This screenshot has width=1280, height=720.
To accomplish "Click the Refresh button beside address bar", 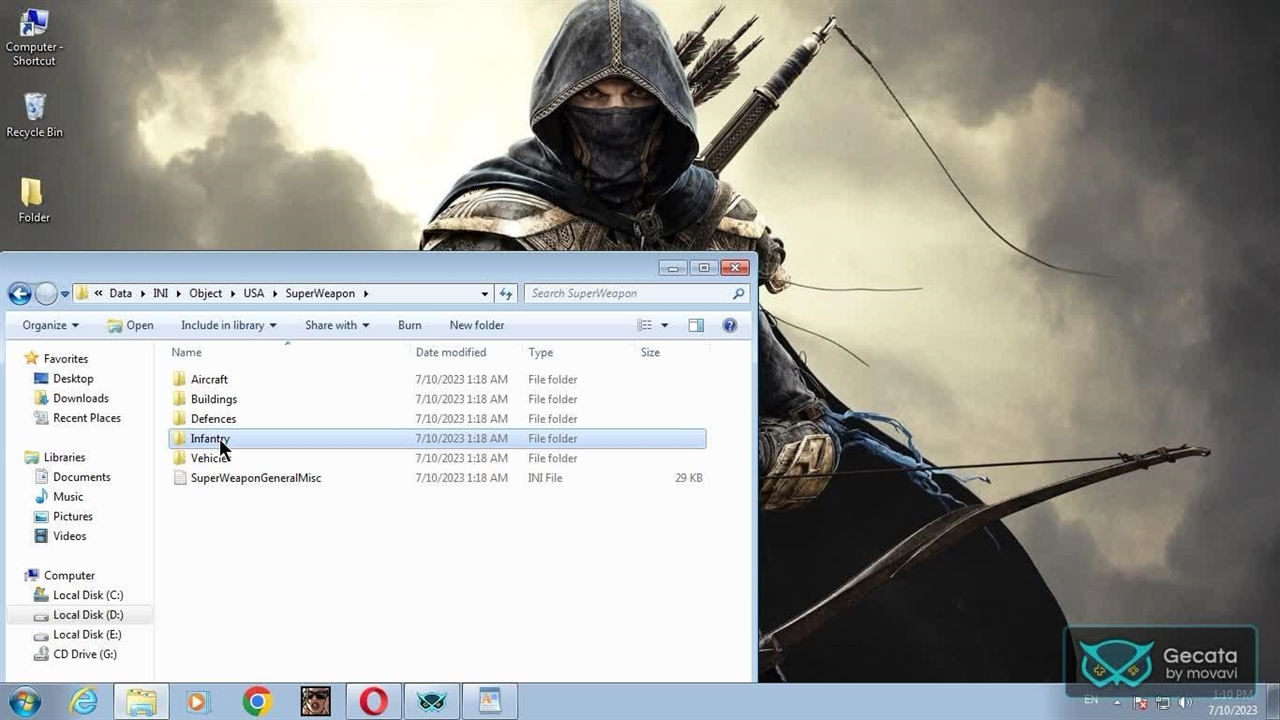I will 506,294.
